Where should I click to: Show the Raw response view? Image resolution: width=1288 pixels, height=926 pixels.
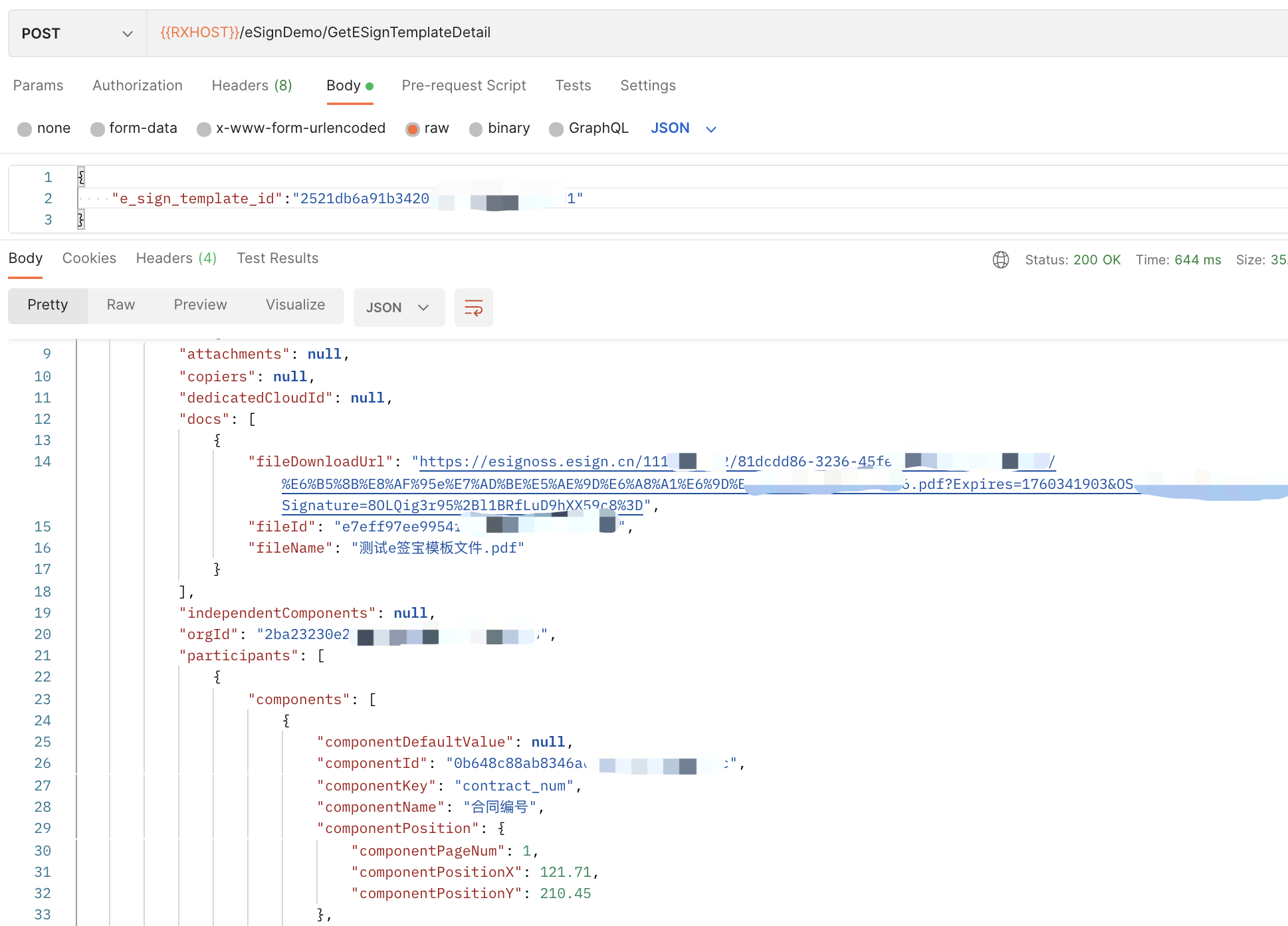(120, 305)
